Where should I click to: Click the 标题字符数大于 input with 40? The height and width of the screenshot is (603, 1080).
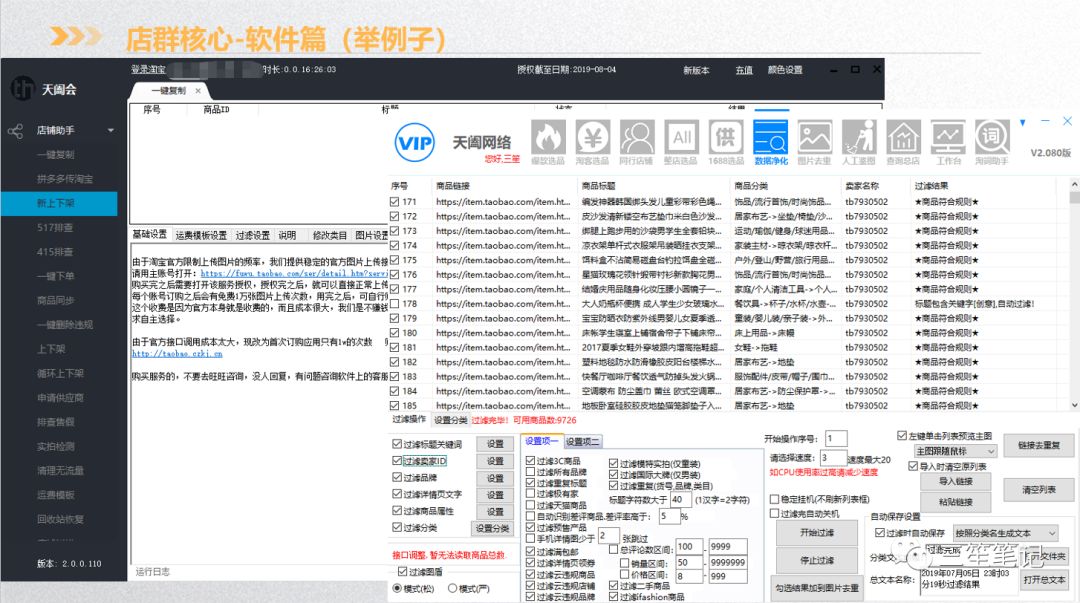pos(681,500)
